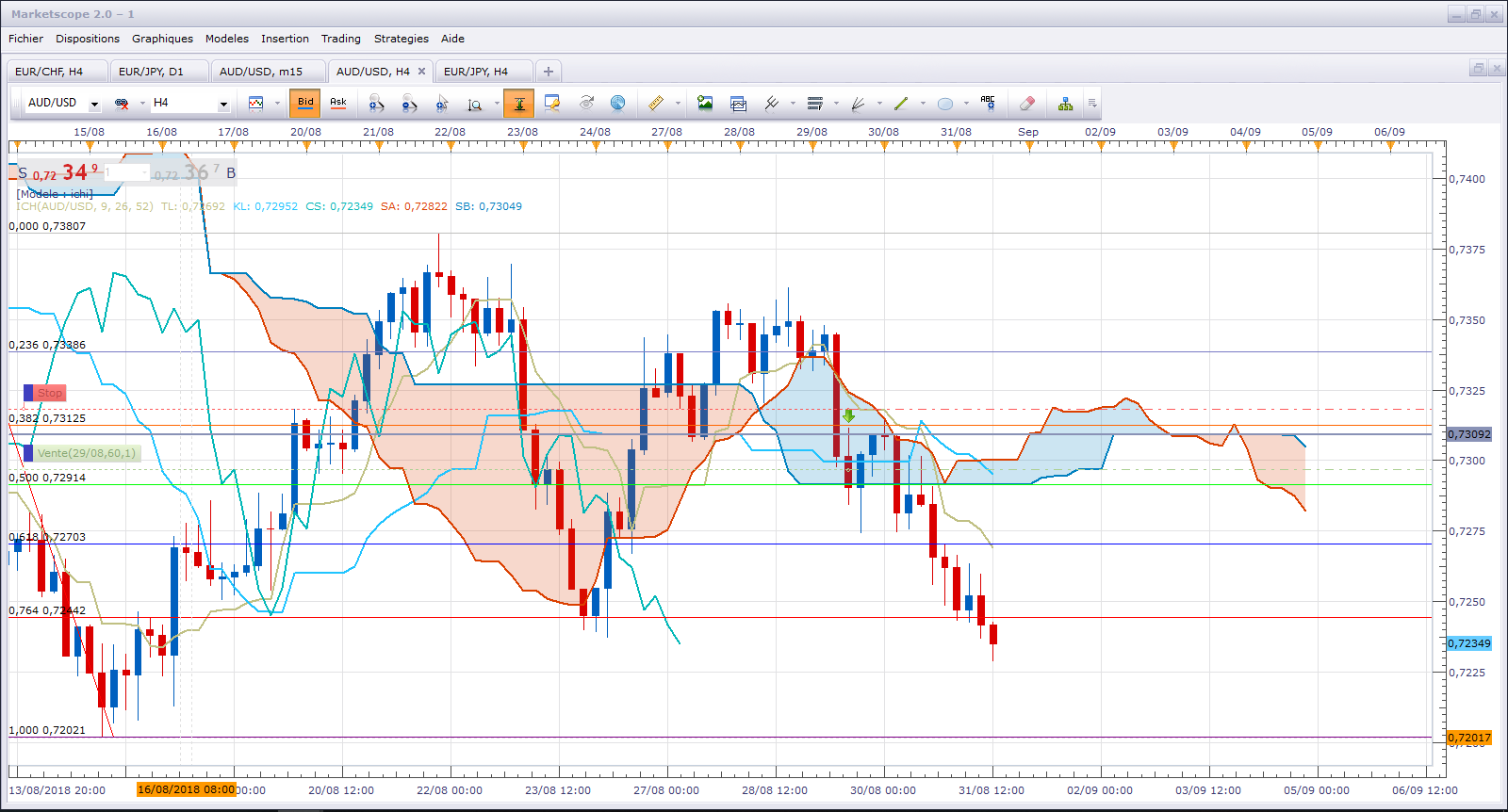1508x812 pixels.
Task: Click the red Stop order label
Action: pyautogui.click(x=50, y=393)
